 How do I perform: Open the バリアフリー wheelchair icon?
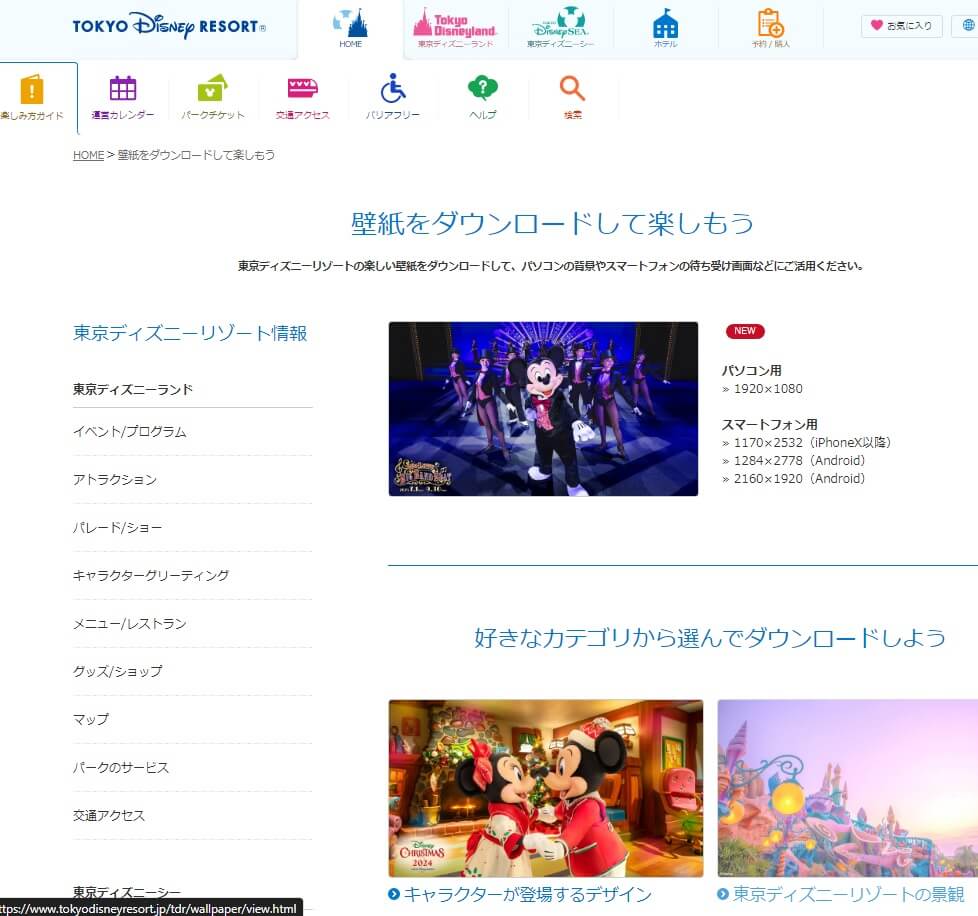[x=393, y=97]
